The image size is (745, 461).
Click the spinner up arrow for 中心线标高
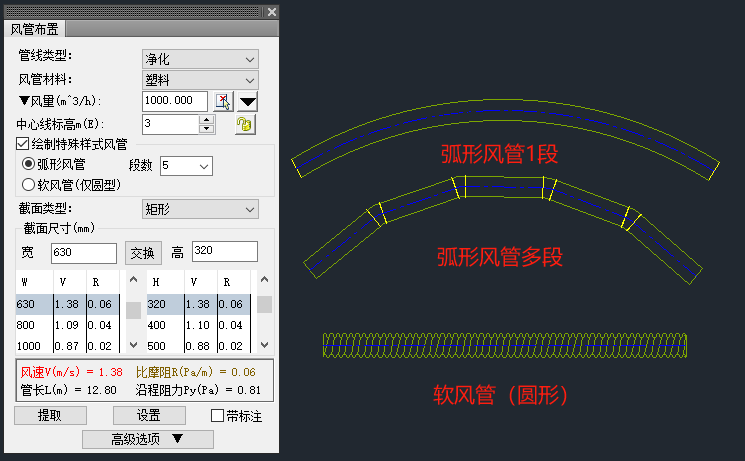pos(207,119)
